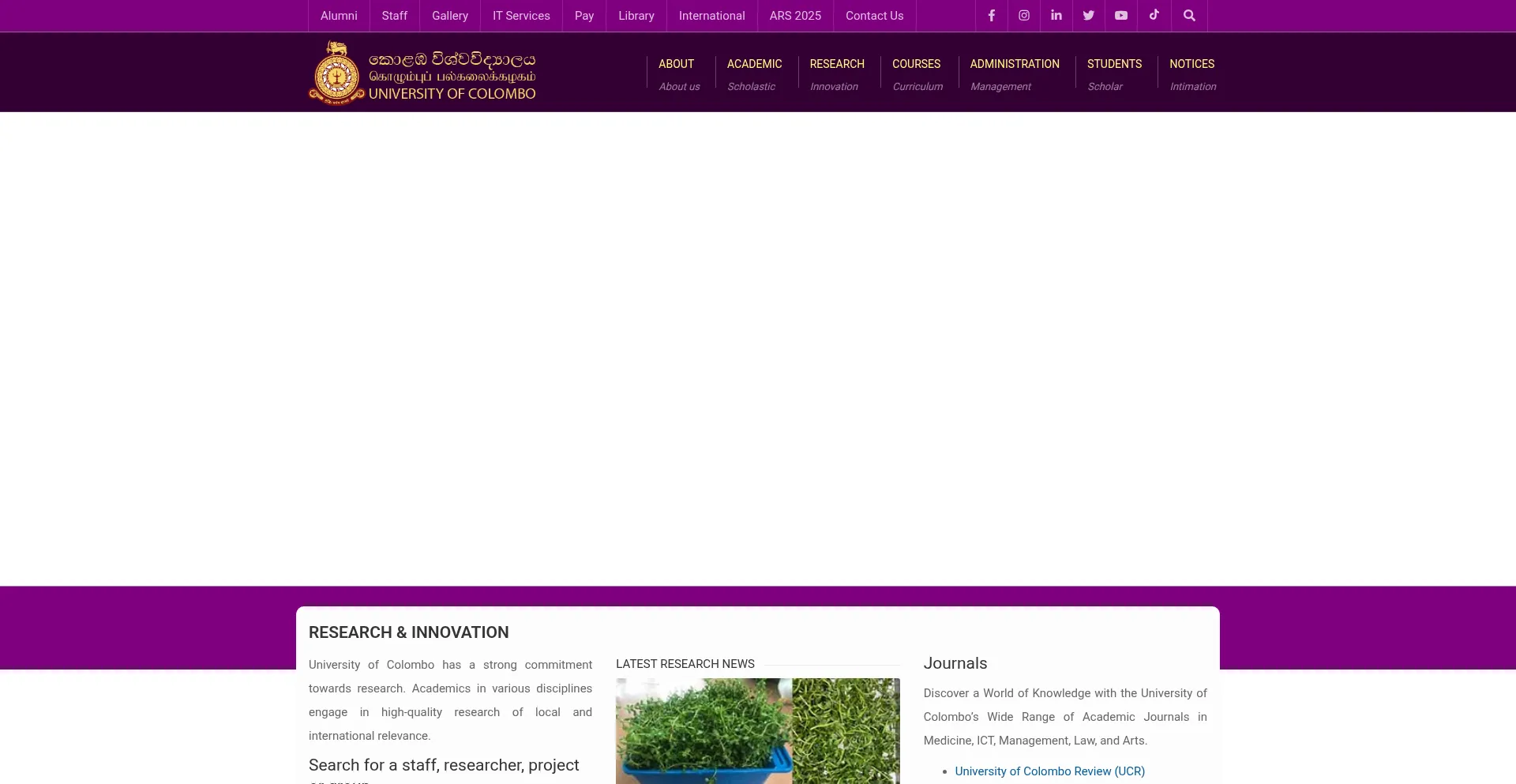The height and width of the screenshot is (784, 1516).
Task: Open the Facebook social icon
Action: tap(991, 16)
